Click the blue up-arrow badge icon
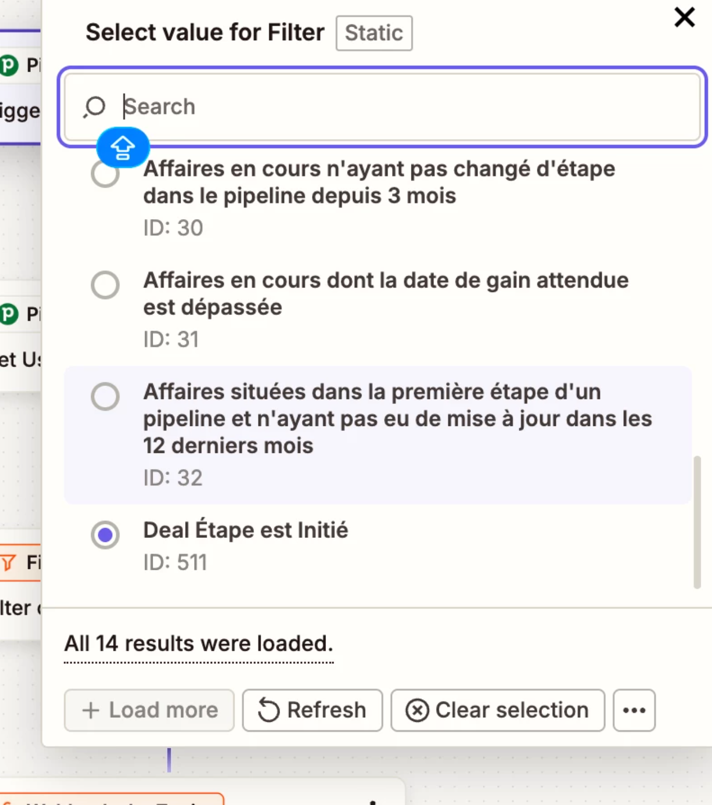This screenshot has width=712, height=805. tap(122, 148)
